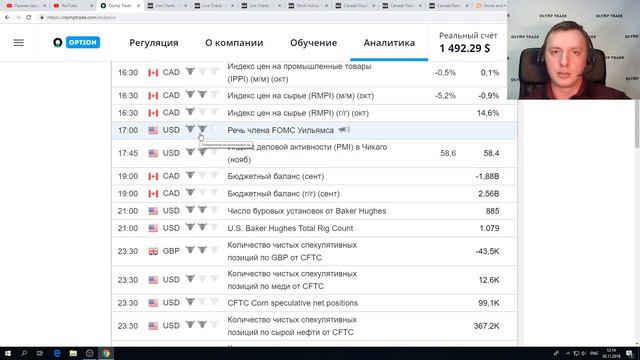Click UK flag in GBP CFTC row
Screen dimensions: 640x360
(153, 251)
